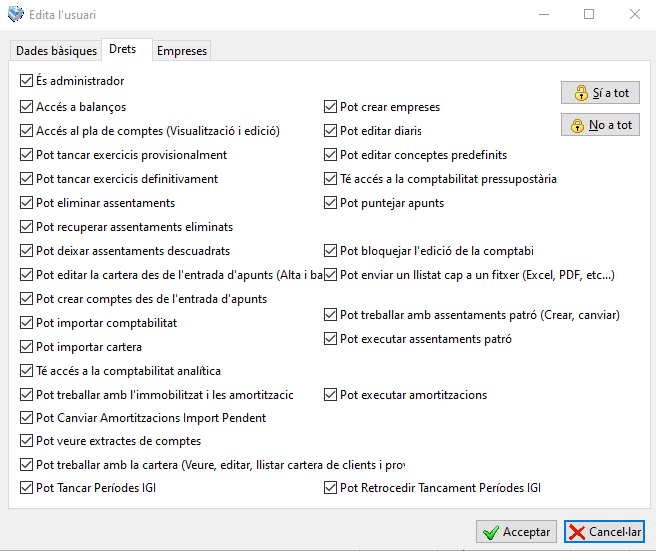The image size is (656, 551).
Task: Uncheck Pot editar la cartera des de l'entrada d'apunts
Action: [x=26, y=274]
